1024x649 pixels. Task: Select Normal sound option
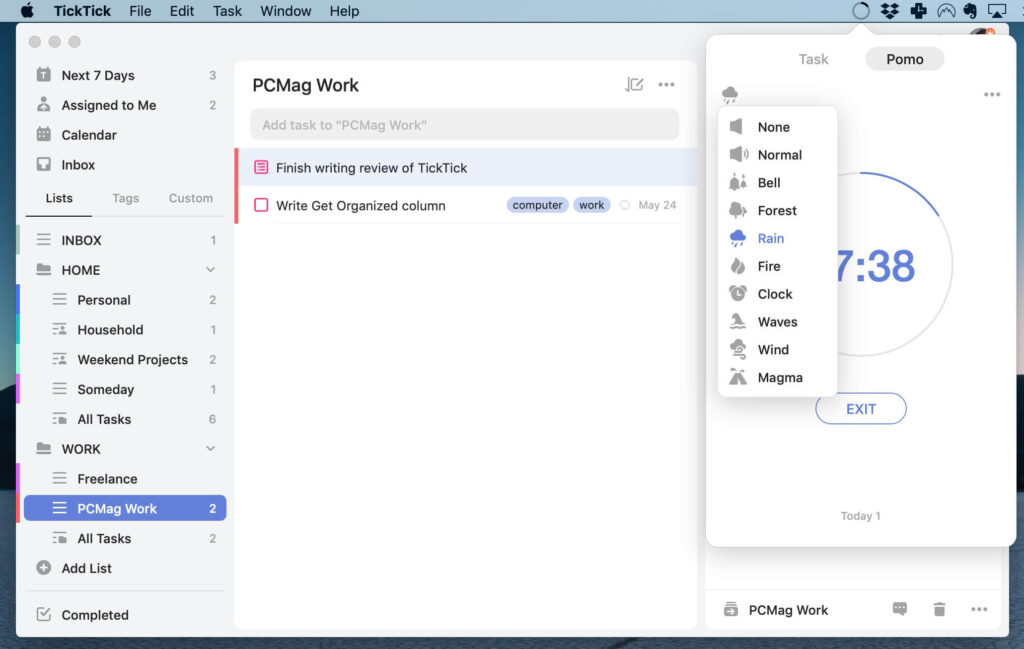[x=777, y=155]
